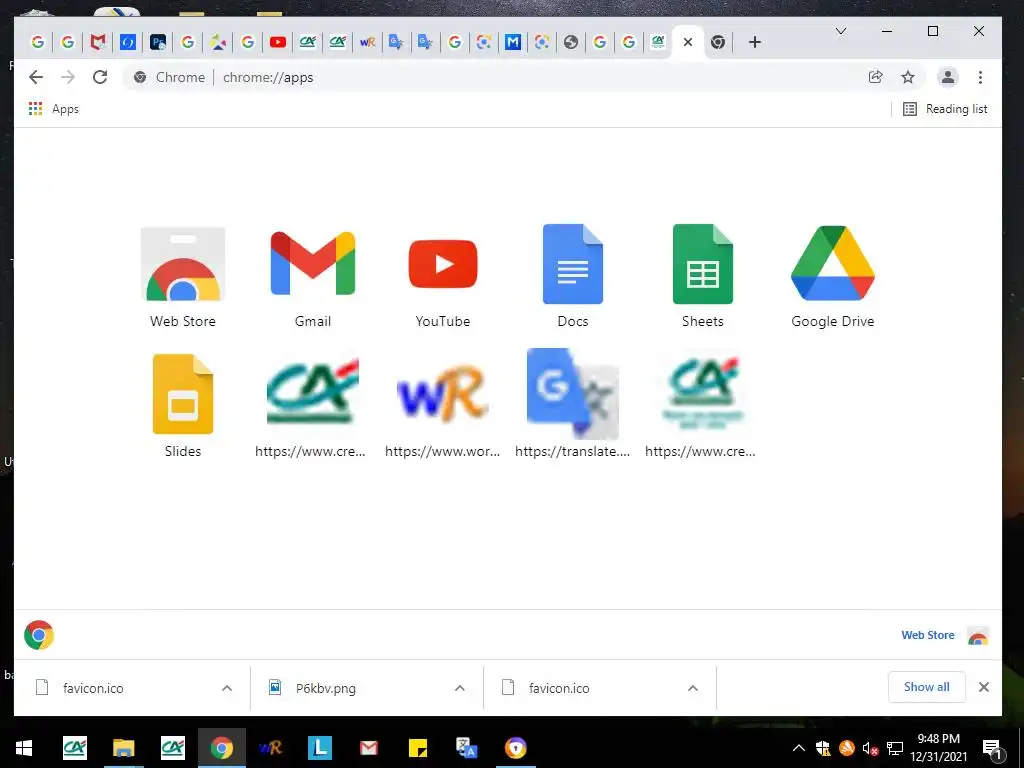1024x768 pixels.
Task: Click the Chrome logo in page footer
Action: coord(39,635)
